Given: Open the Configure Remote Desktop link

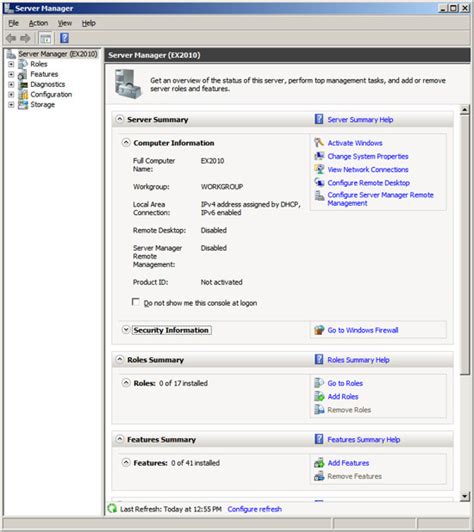Looking at the screenshot, I should (368, 183).
